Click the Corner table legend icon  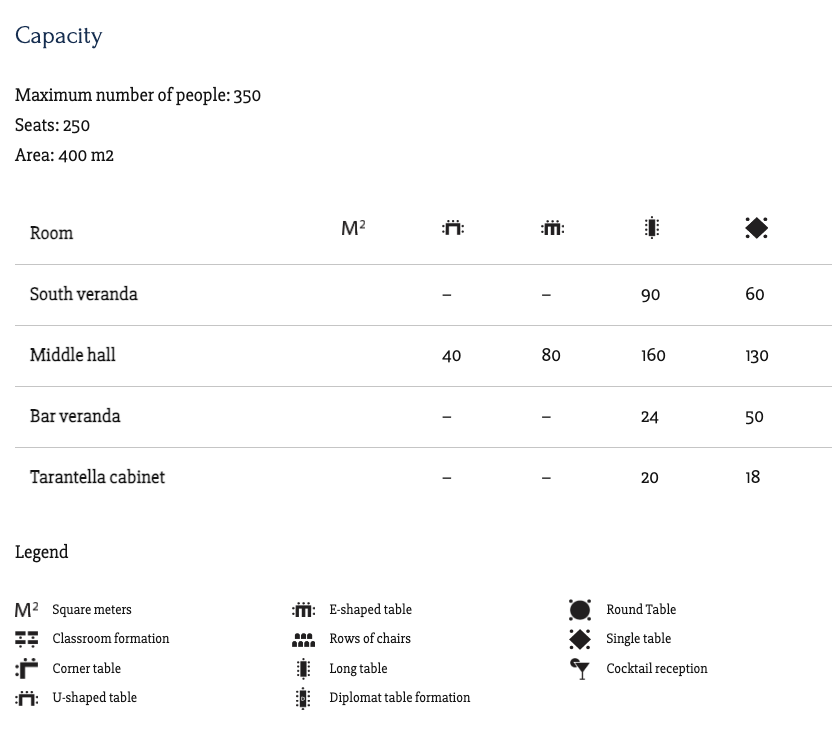click(27, 668)
